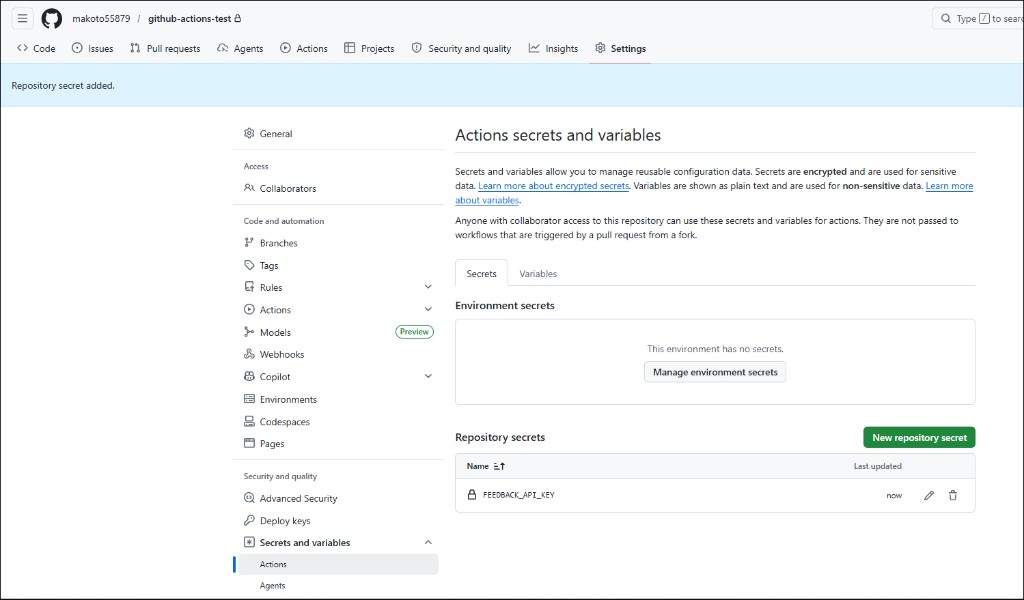Expand the Copilot sidebar section
The image size is (1024, 600).
pyautogui.click(x=428, y=377)
